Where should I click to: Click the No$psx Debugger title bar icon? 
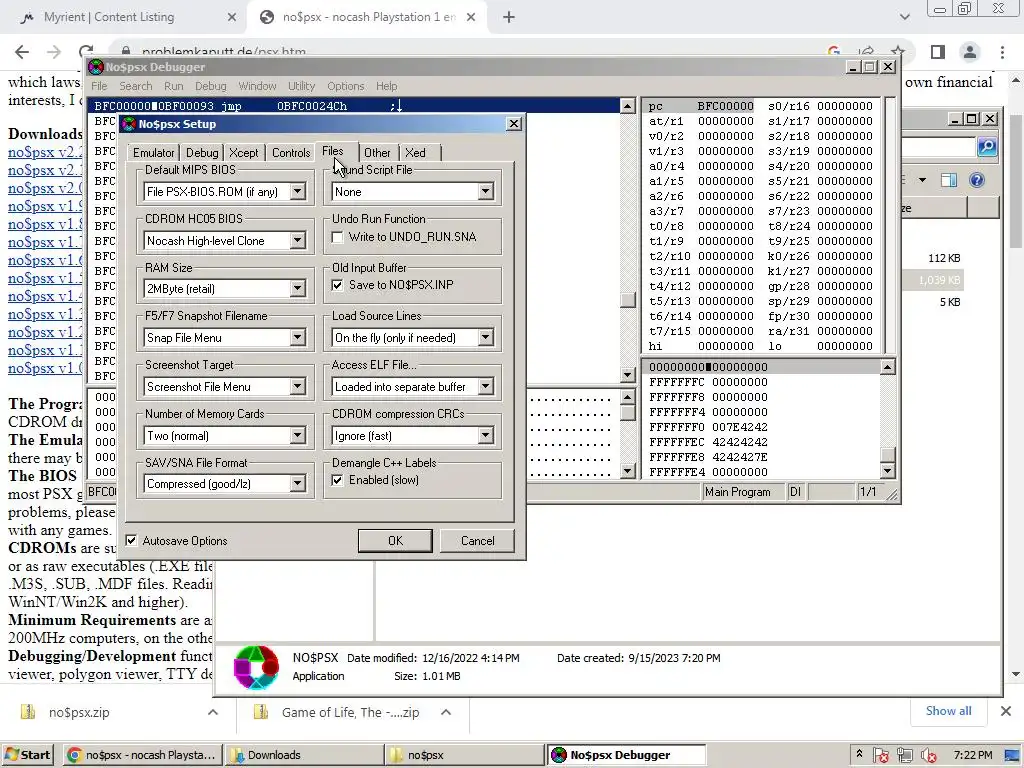click(x=96, y=67)
